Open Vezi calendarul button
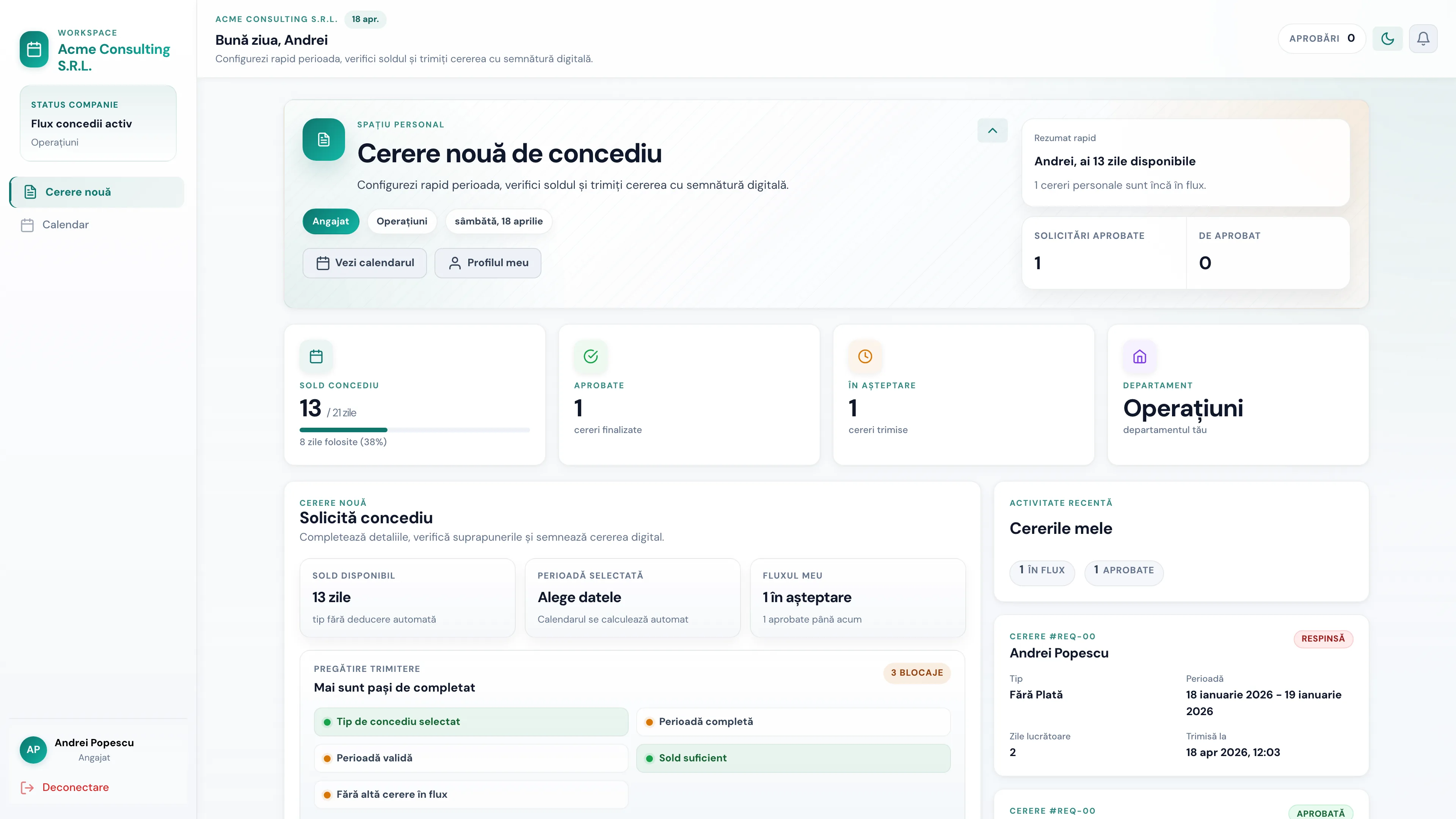1456x819 pixels. pos(364,263)
